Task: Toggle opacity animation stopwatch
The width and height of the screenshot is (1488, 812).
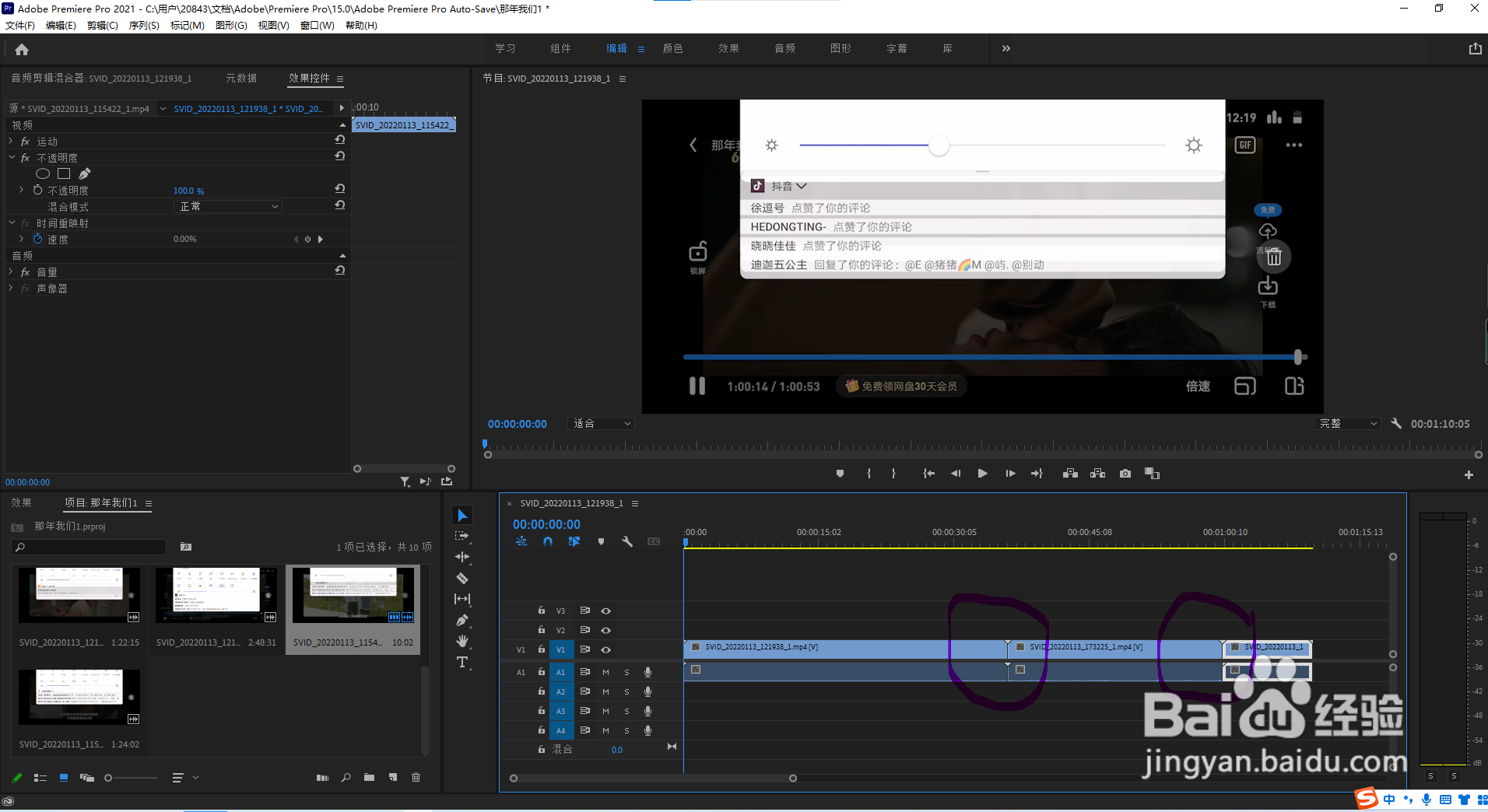Action: pyautogui.click(x=37, y=191)
